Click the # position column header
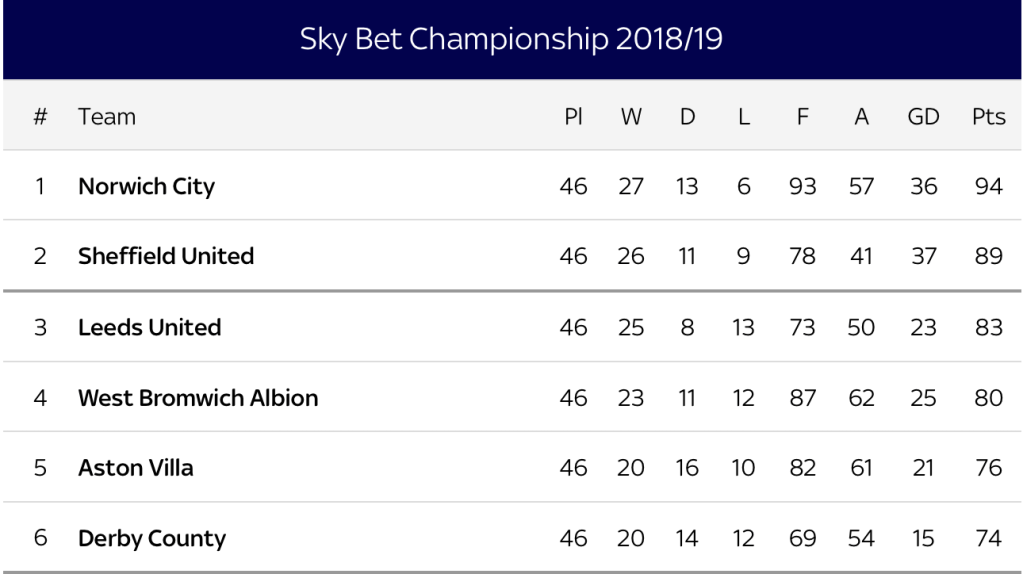1023x574 pixels. [x=40, y=116]
